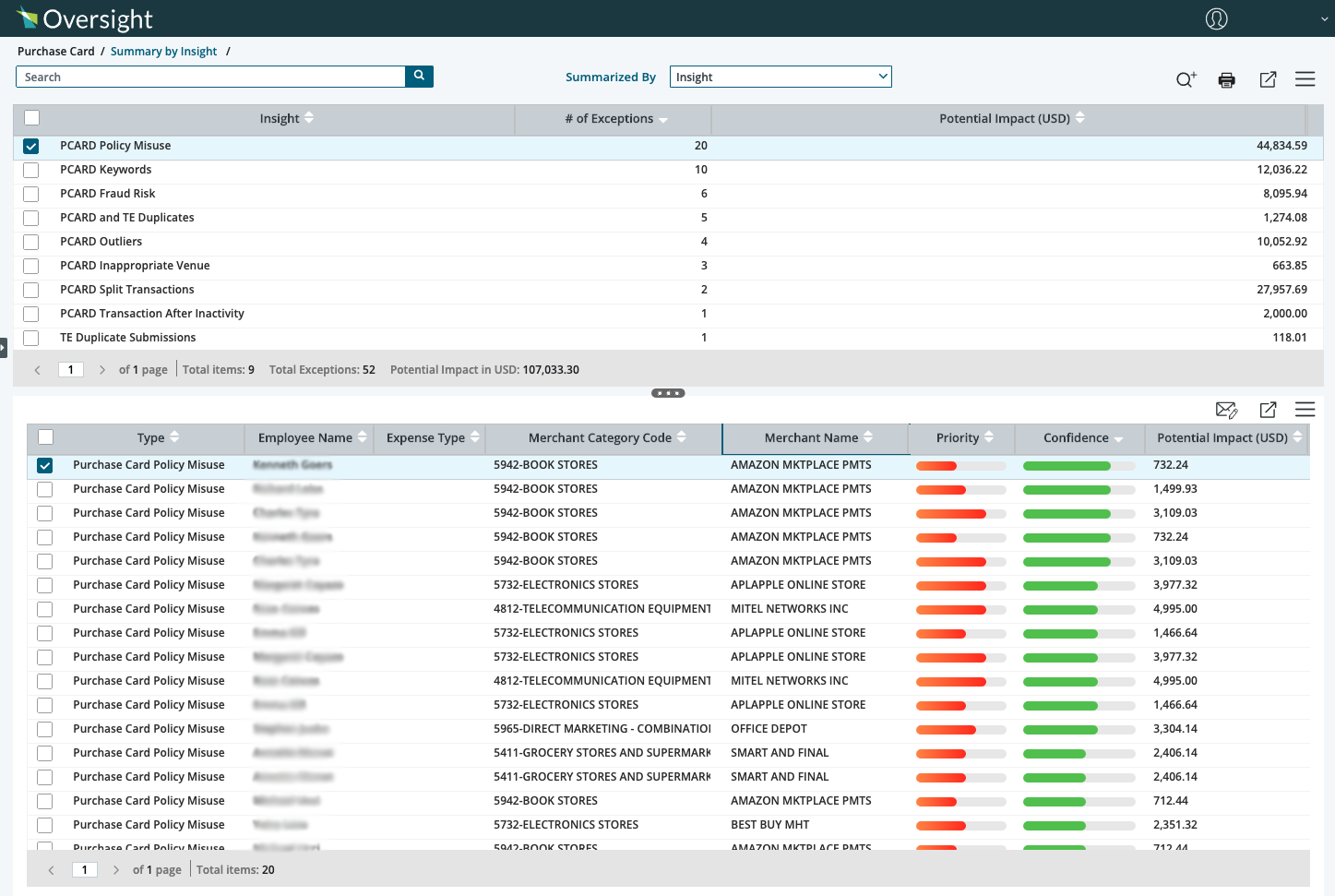
Task: Open the user profile icon
Action: coord(1217,18)
